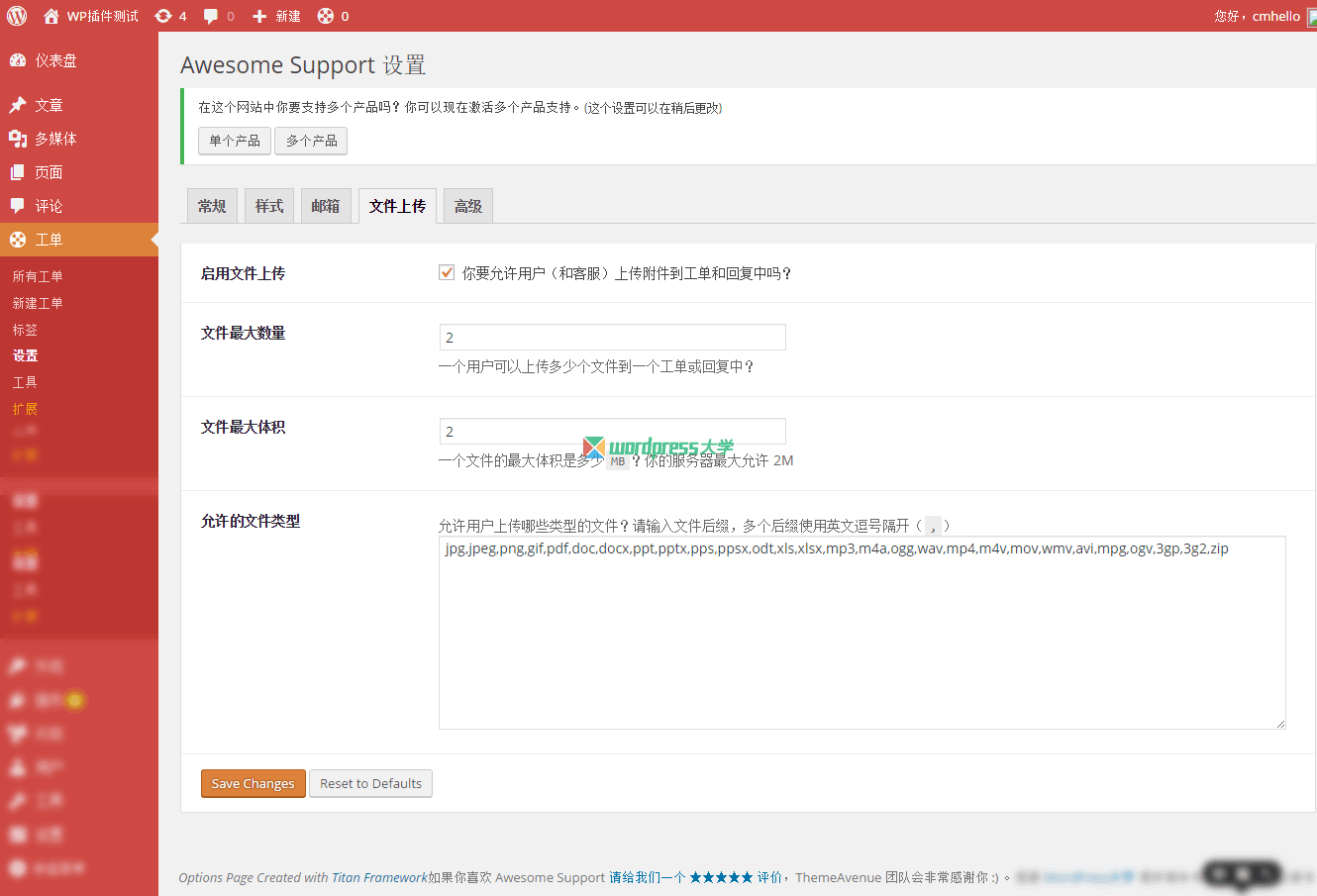Viewport: 1317px width, 896px height.
Task: Open 工单 tickets menu in sidebar
Action: point(79,240)
